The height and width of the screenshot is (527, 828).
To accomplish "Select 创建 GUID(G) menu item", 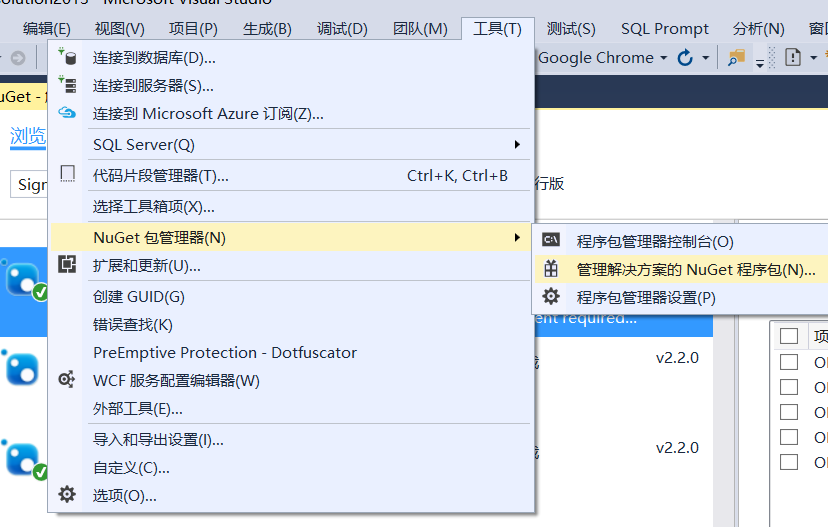I will tap(290, 297).
